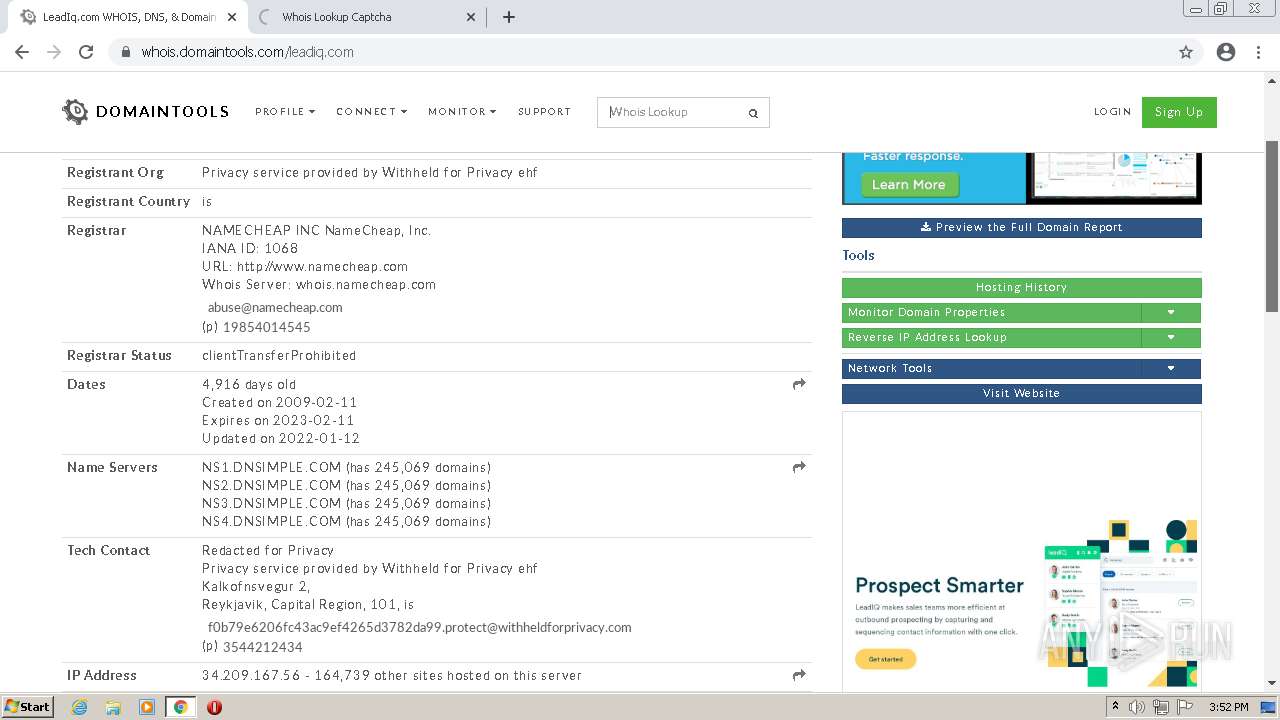This screenshot has height=720, width=1280.
Task: Click the share arrow in the Dates row
Action: (799, 384)
